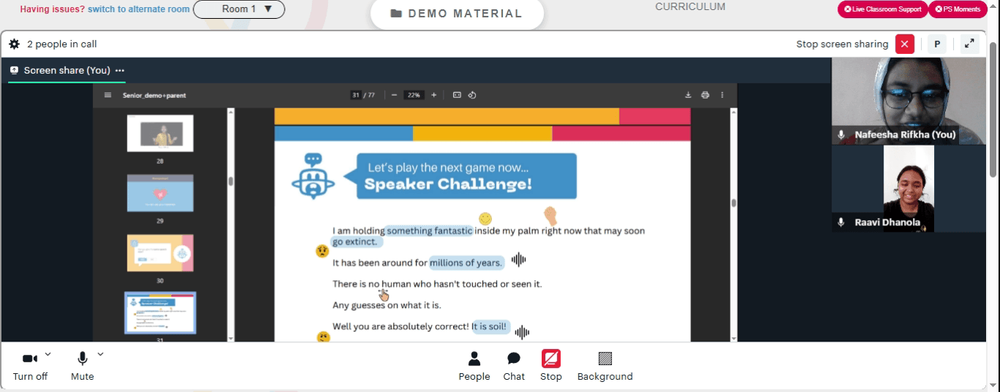
Task: Open the Chat panel
Action: pyautogui.click(x=513, y=366)
